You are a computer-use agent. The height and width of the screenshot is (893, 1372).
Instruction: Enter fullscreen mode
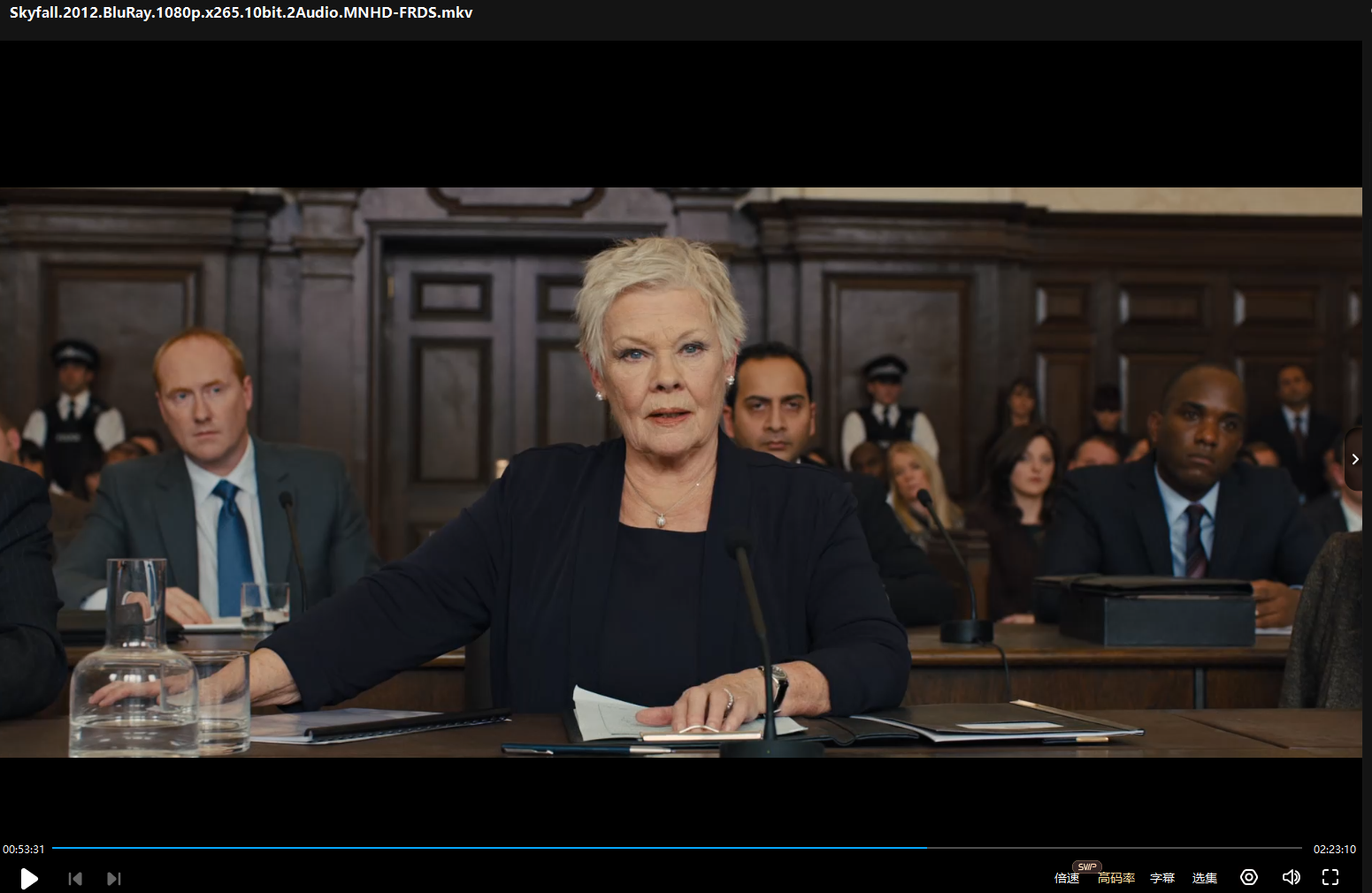[1330, 877]
